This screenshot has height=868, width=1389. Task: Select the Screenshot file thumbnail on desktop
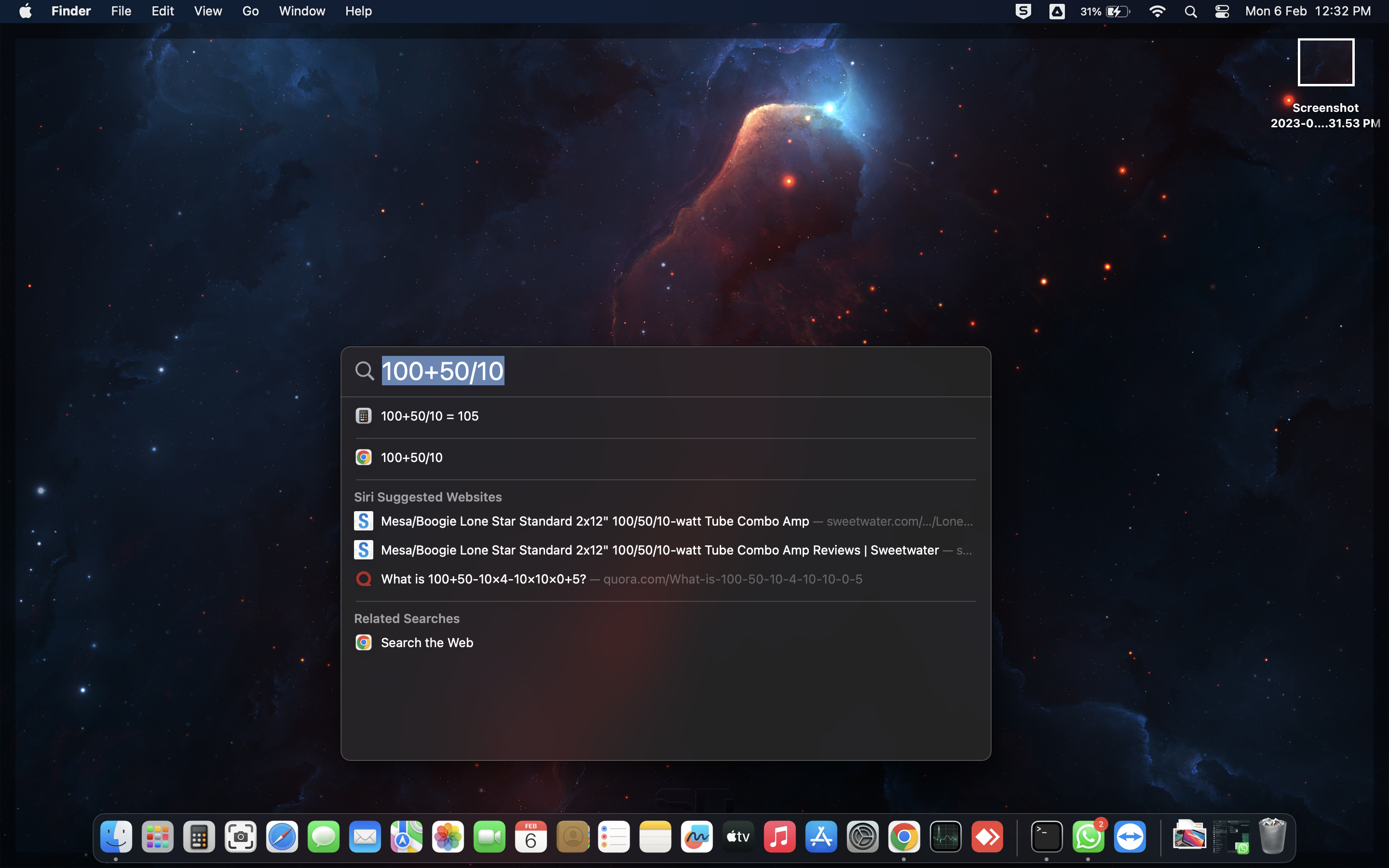point(1325,63)
